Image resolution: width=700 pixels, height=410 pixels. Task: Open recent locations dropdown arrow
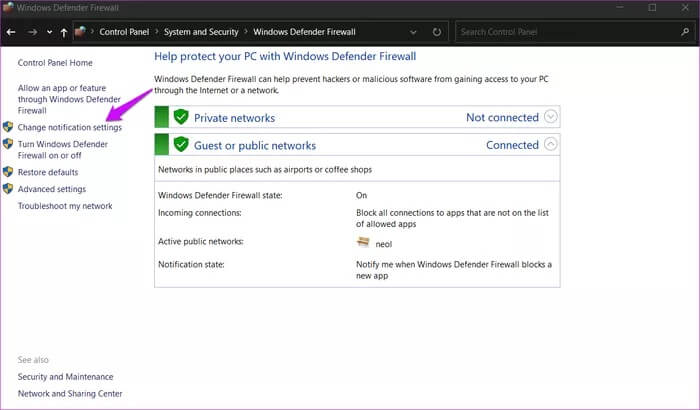pos(50,32)
